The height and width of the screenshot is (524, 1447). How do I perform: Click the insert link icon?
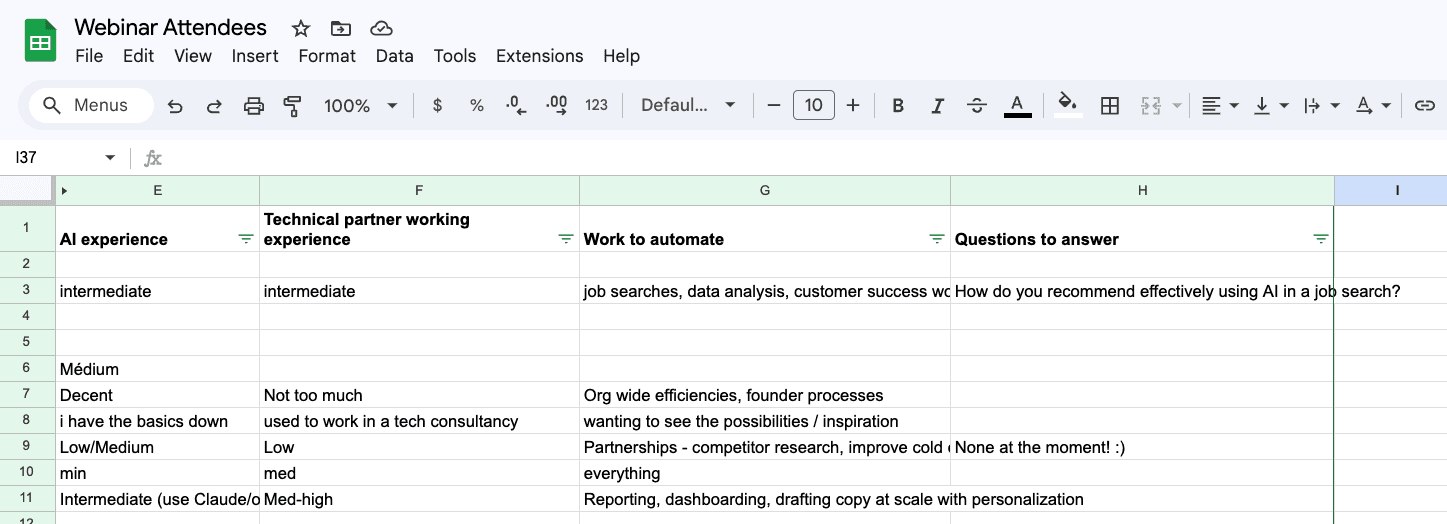1424,106
